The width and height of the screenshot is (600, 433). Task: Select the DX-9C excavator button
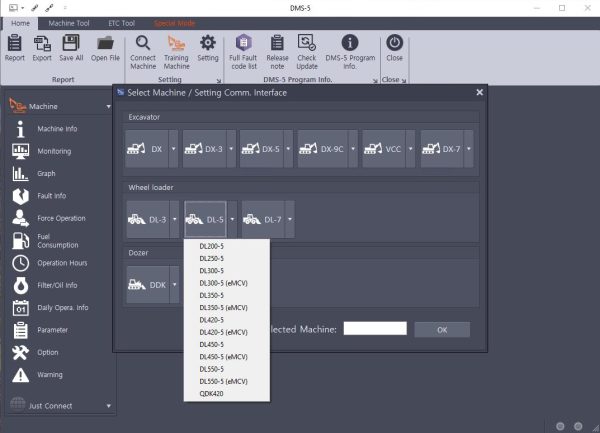tap(323, 149)
